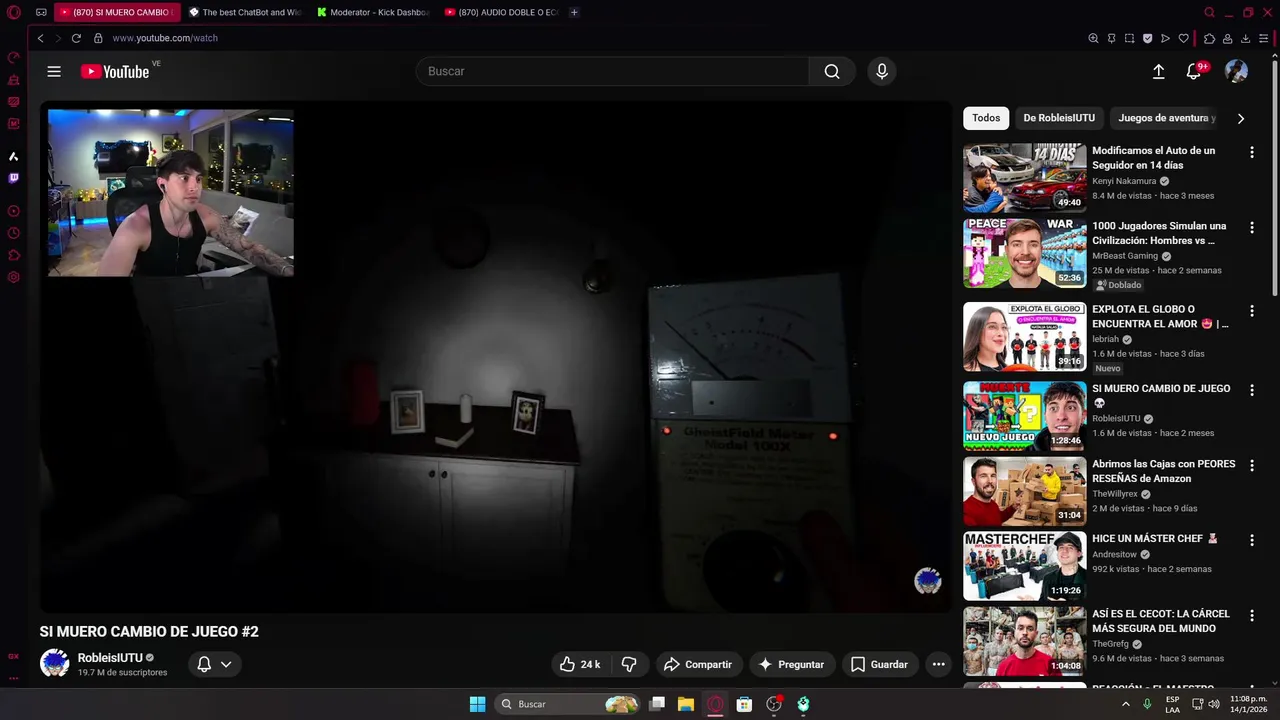Click the Windows taskbar Buscar search box
1280x720 pixels.
[x=568, y=704]
